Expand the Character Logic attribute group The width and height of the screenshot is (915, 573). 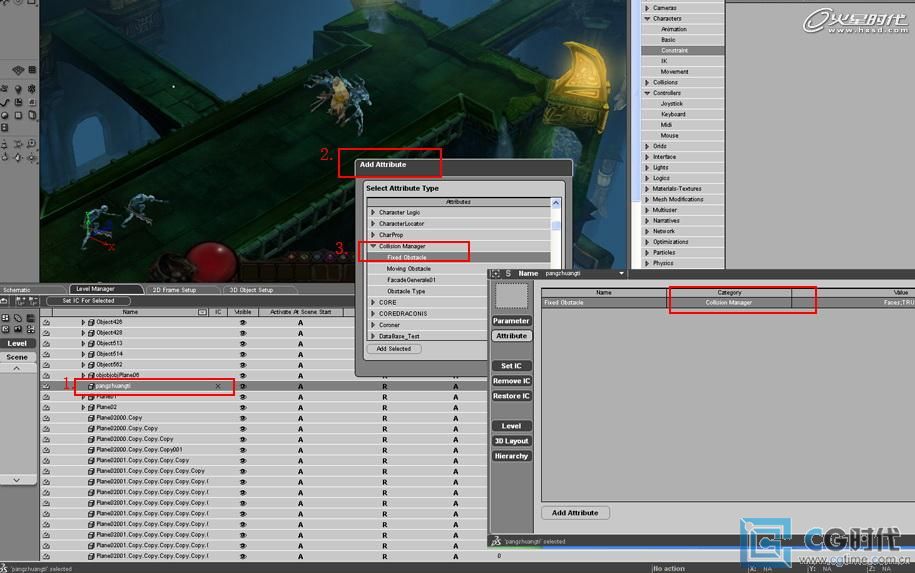click(373, 212)
